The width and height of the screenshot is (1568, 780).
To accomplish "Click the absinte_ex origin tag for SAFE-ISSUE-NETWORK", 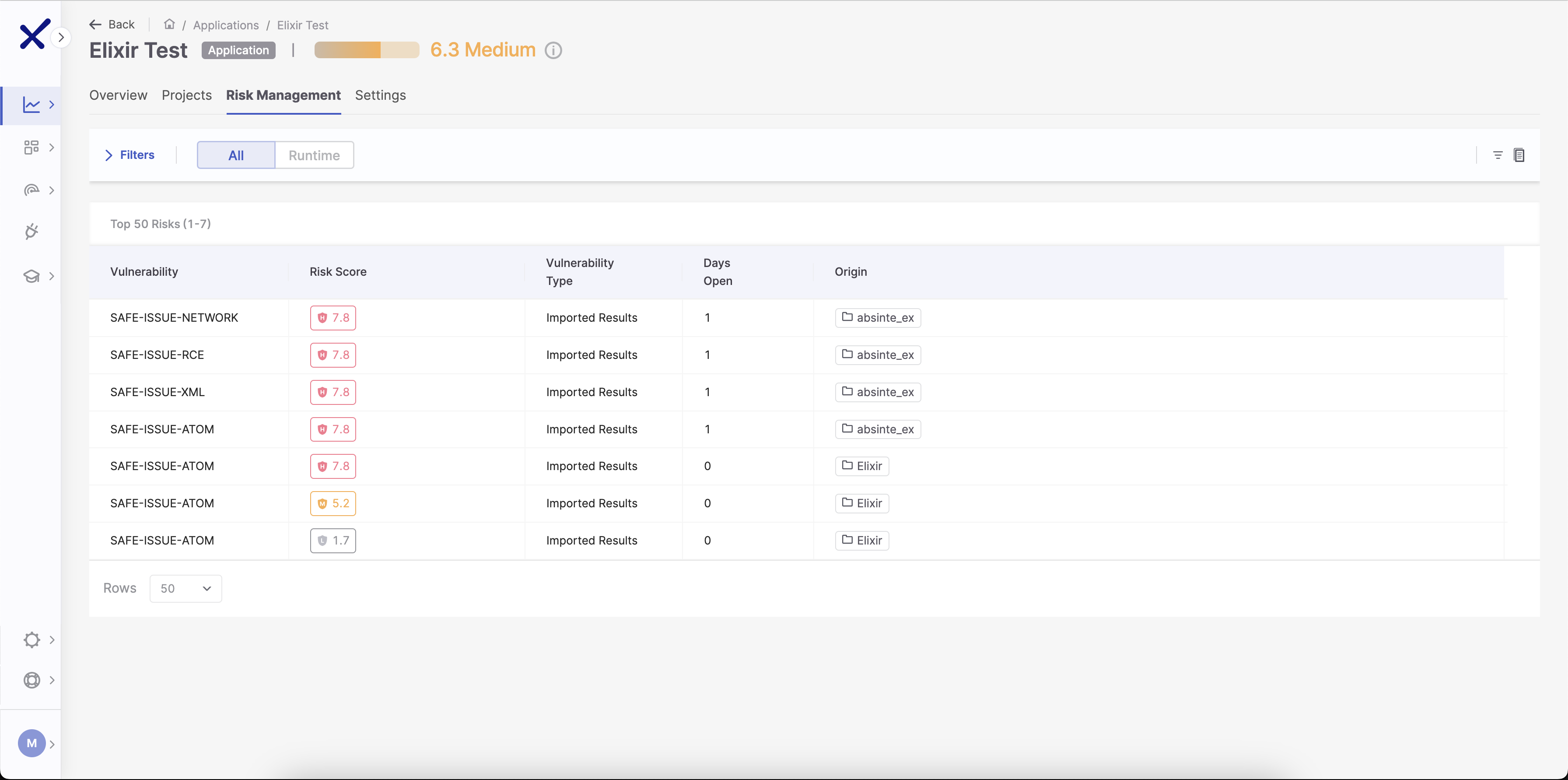I will pos(878,318).
